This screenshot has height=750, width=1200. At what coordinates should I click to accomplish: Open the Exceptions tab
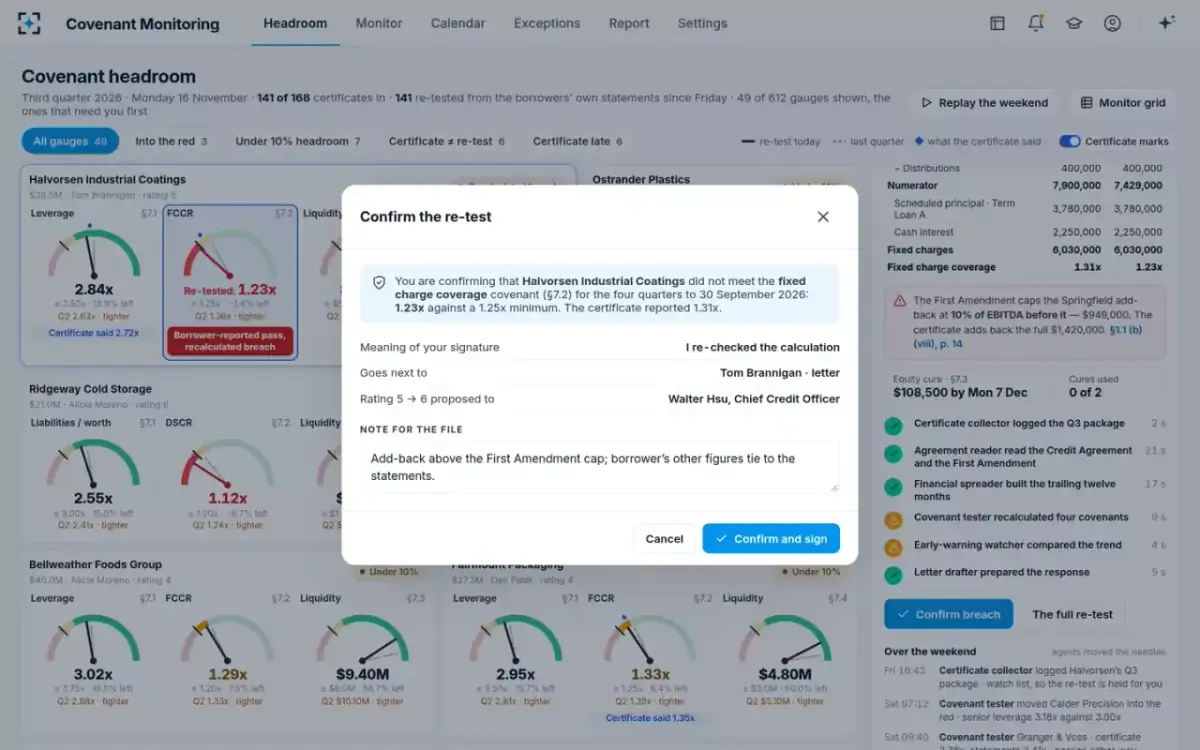547,23
